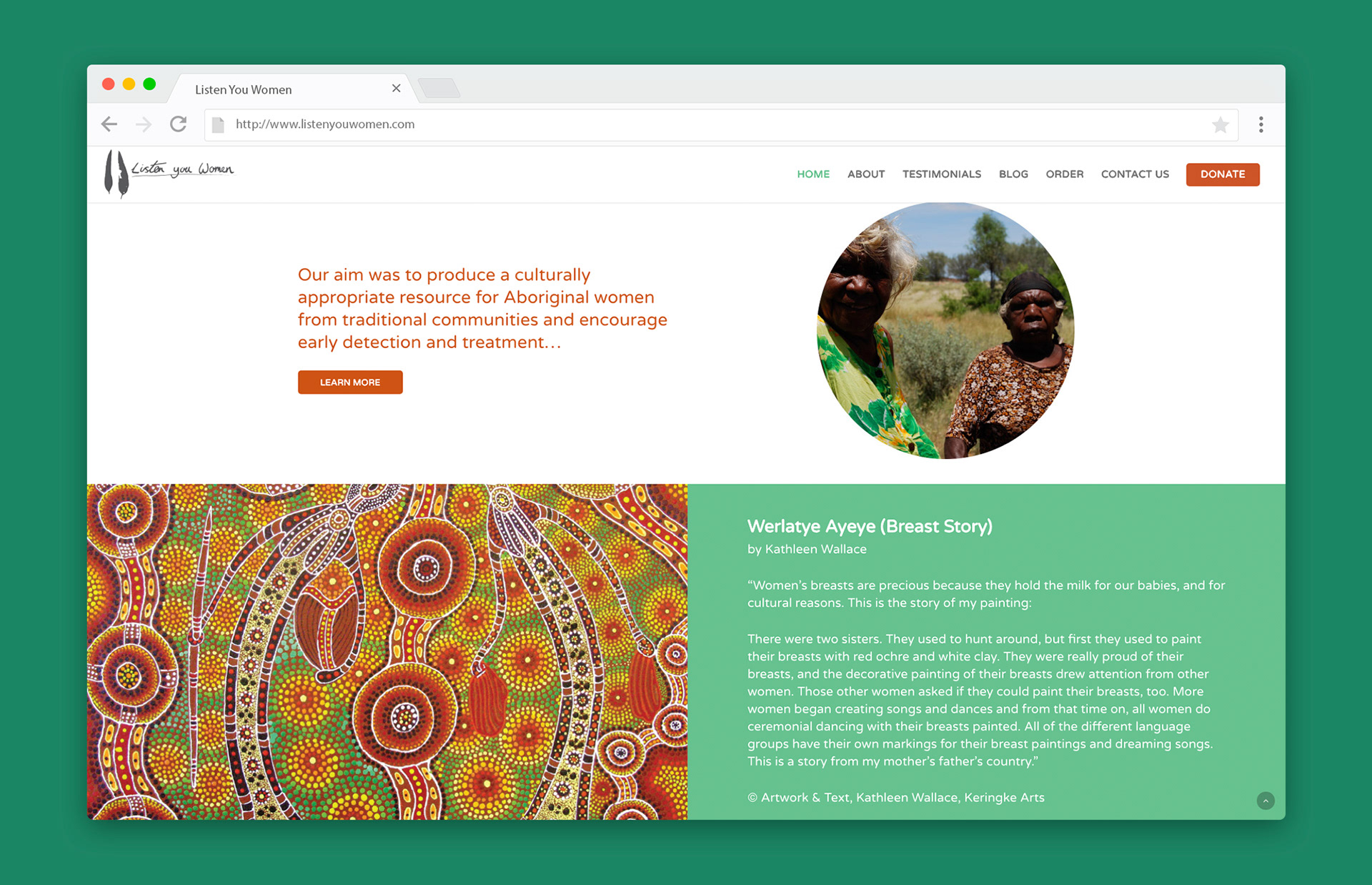1372x885 pixels.
Task: Click the LEARN MORE button
Action: tap(350, 382)
